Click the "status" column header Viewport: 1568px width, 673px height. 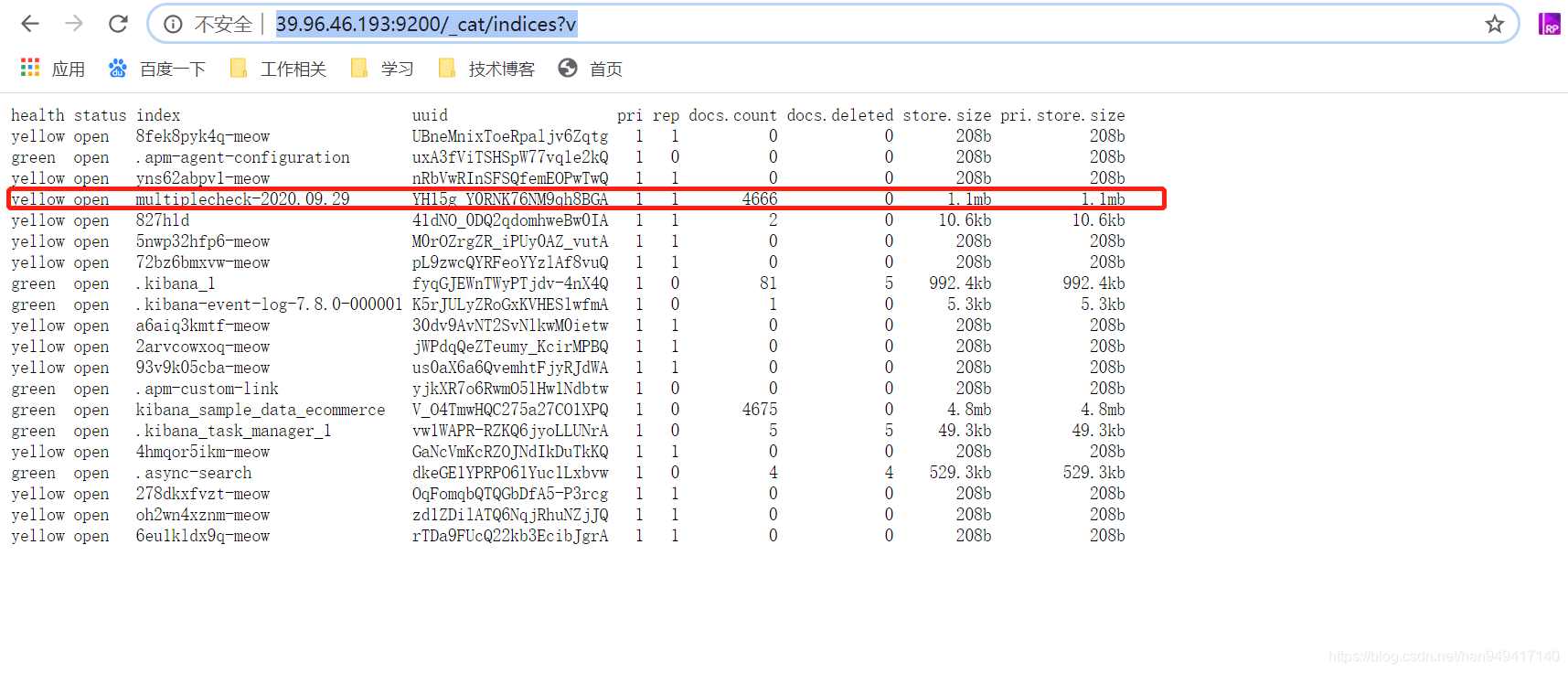coord(101,115)
